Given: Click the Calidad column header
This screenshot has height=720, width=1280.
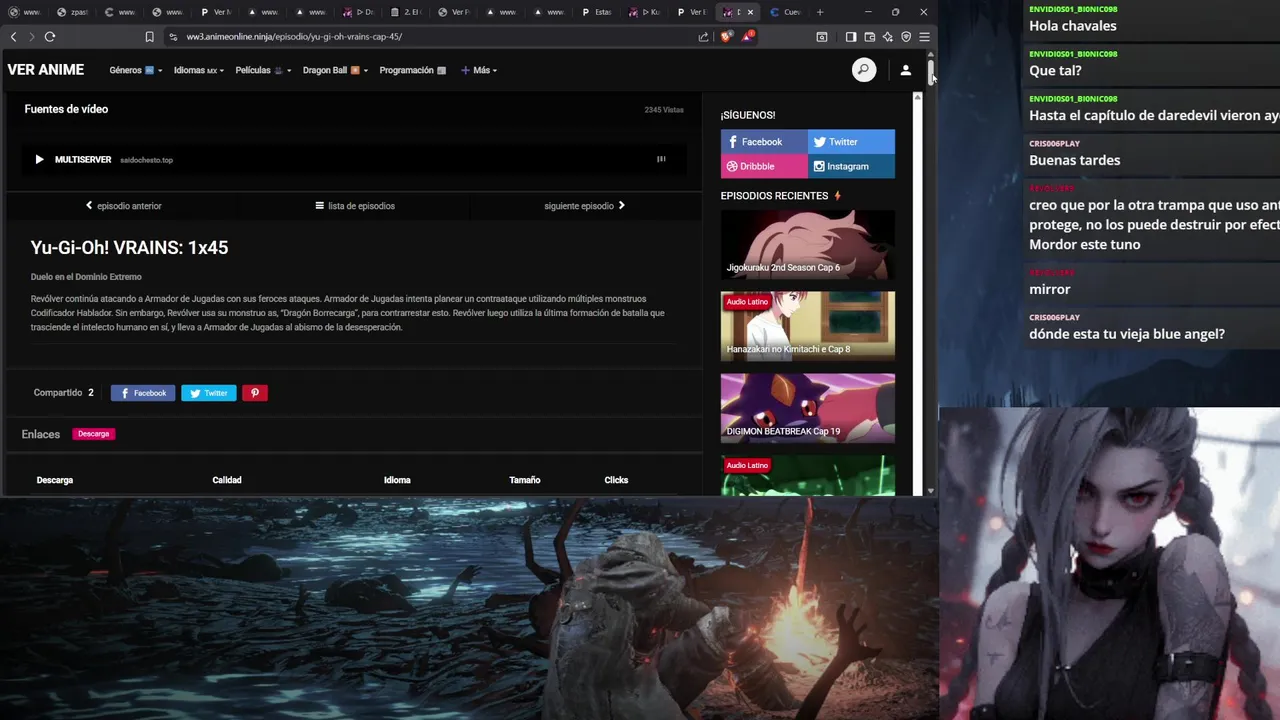Looking at the screenshot, I should pos(227,480).
